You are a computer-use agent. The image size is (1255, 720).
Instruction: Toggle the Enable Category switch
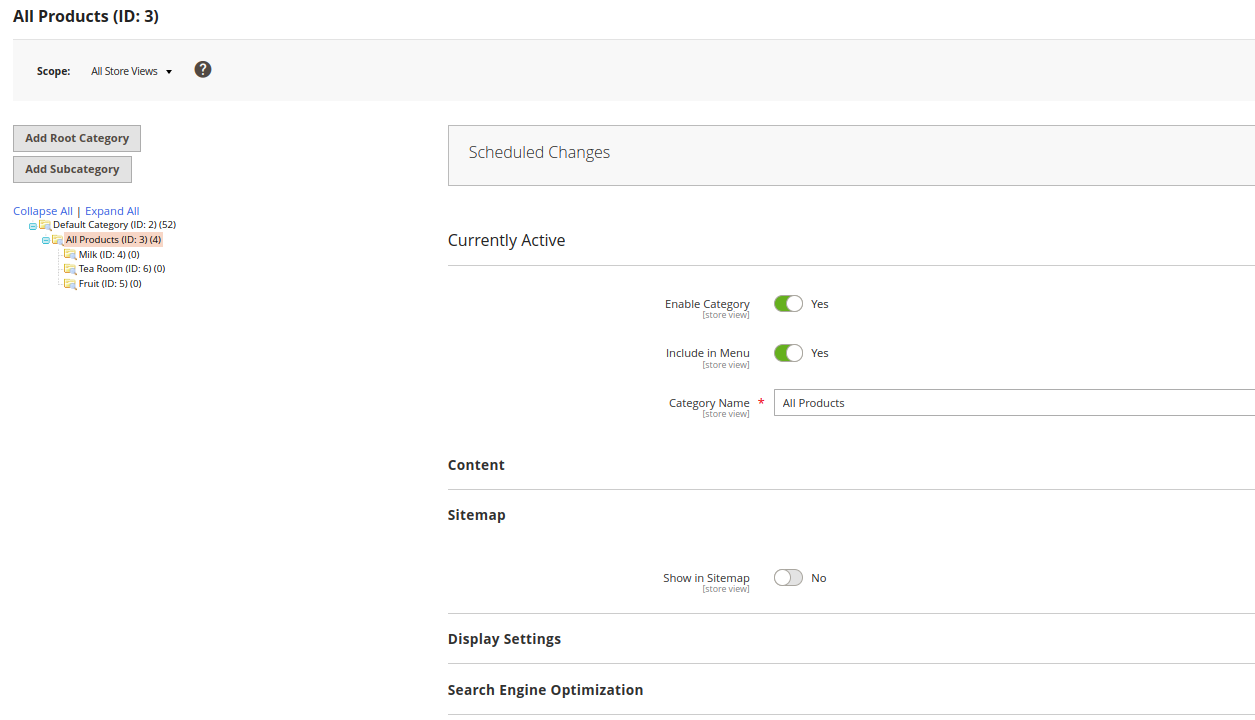[788, 304]
